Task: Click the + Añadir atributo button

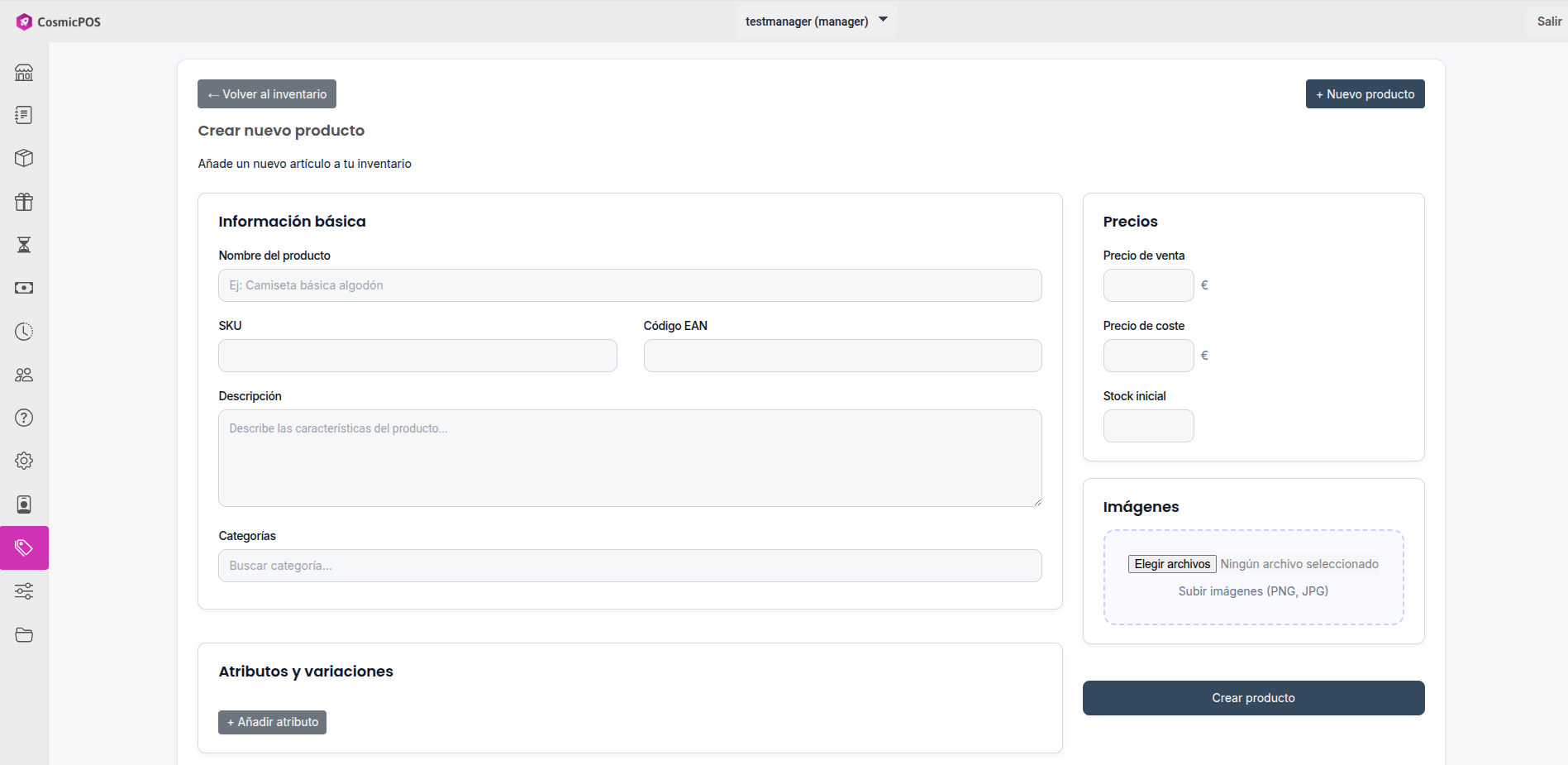Action: point(272,722)
